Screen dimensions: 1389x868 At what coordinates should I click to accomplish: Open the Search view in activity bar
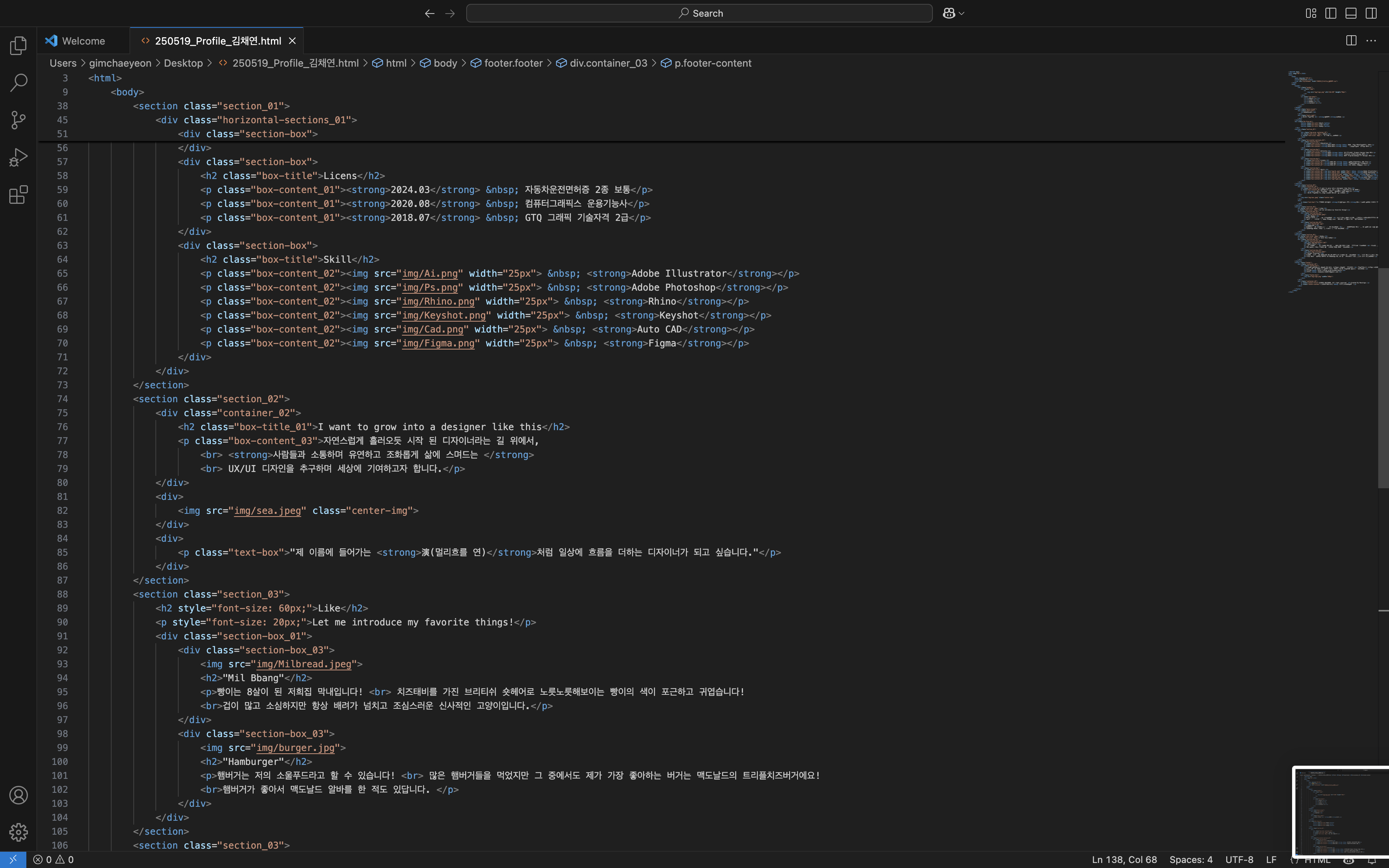click(x=18, y=83)
